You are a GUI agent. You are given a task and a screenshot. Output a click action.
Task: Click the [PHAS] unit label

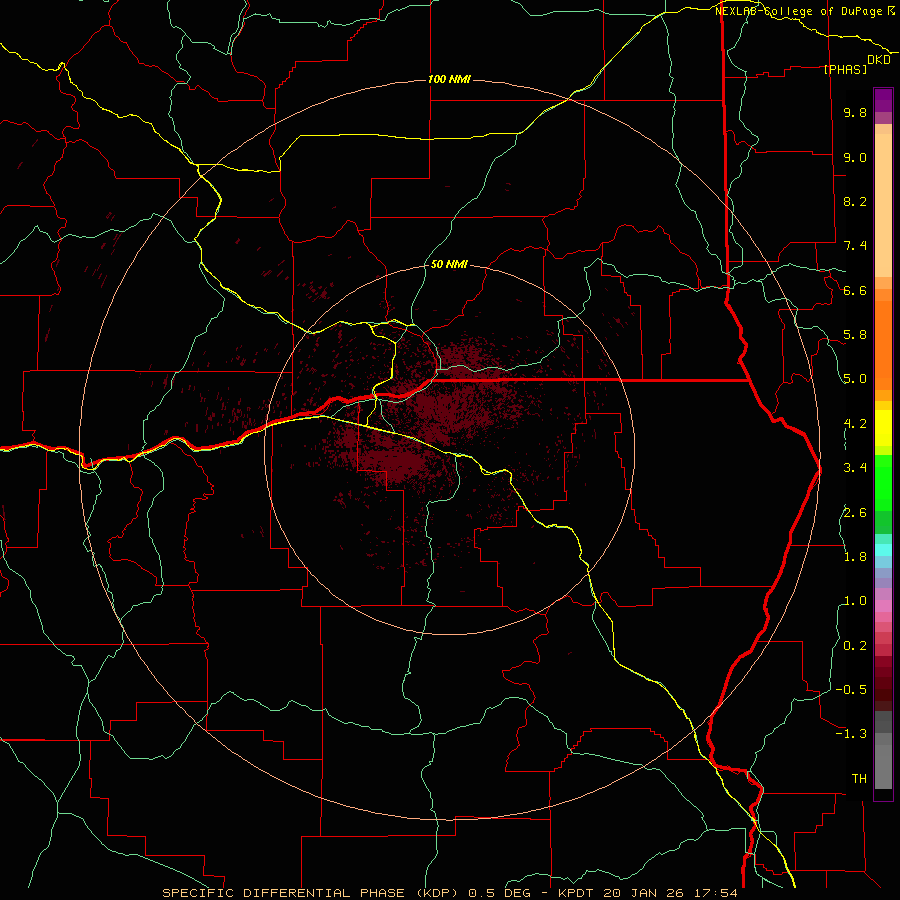(845, 69)
